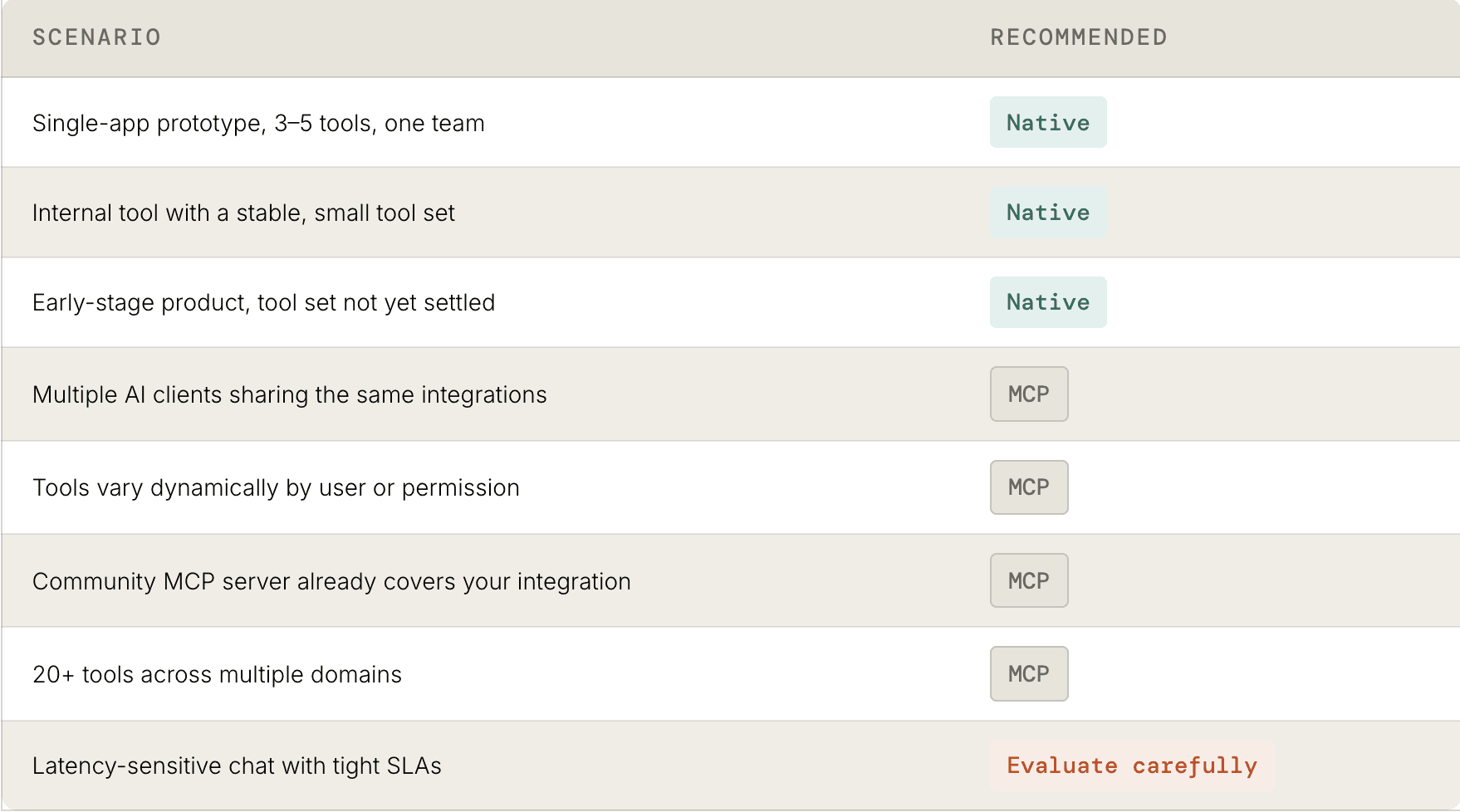Viewport: 1460px width, 812px height.
Task: Select '20+ tools across multiple domains' row text
Action: pyautogui.click(x=217, y=674)
